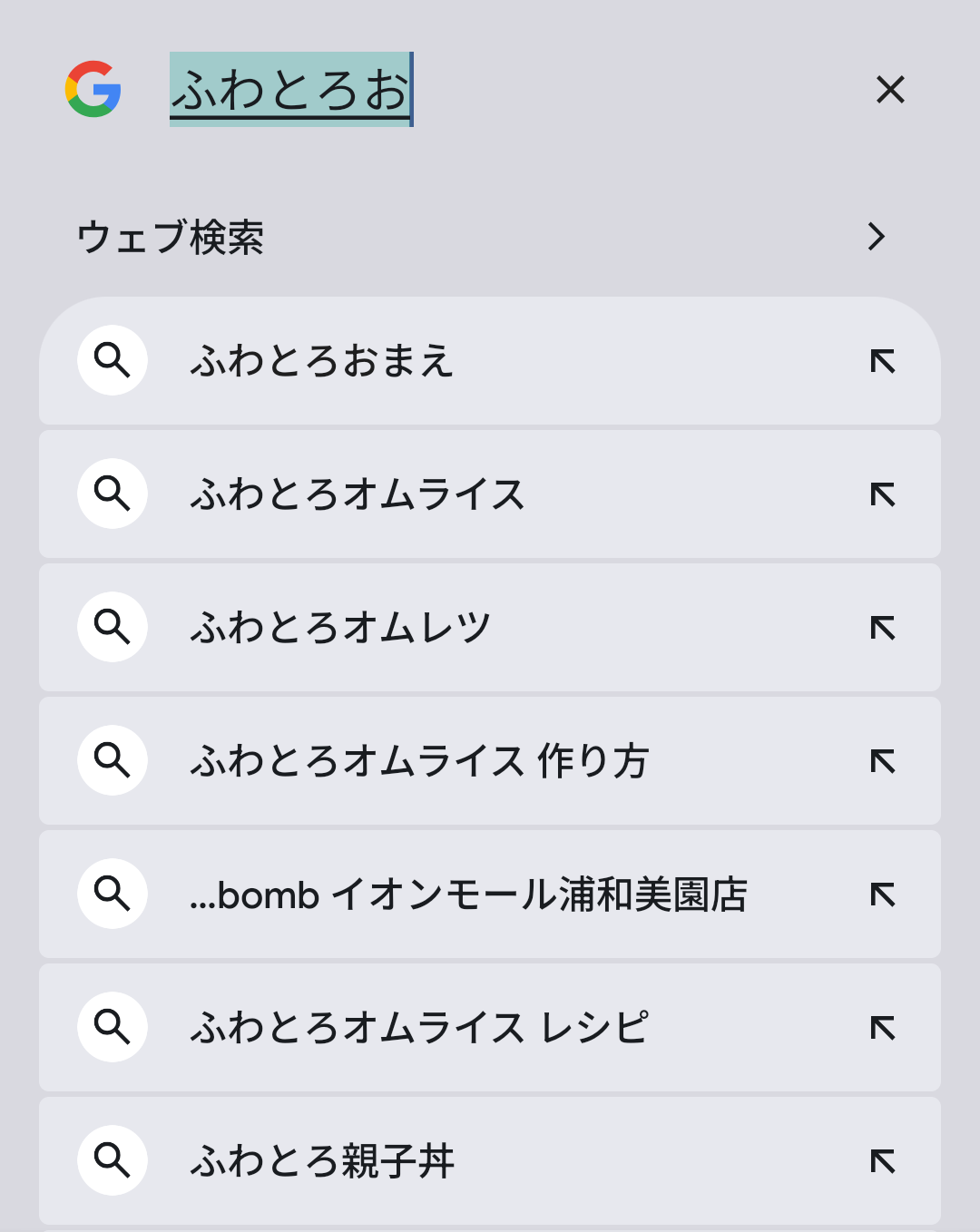Choose suggestion ふわとろオムライス 作り方
The width and height of the screenshot is (980, 1232).
tap(490, 761)
